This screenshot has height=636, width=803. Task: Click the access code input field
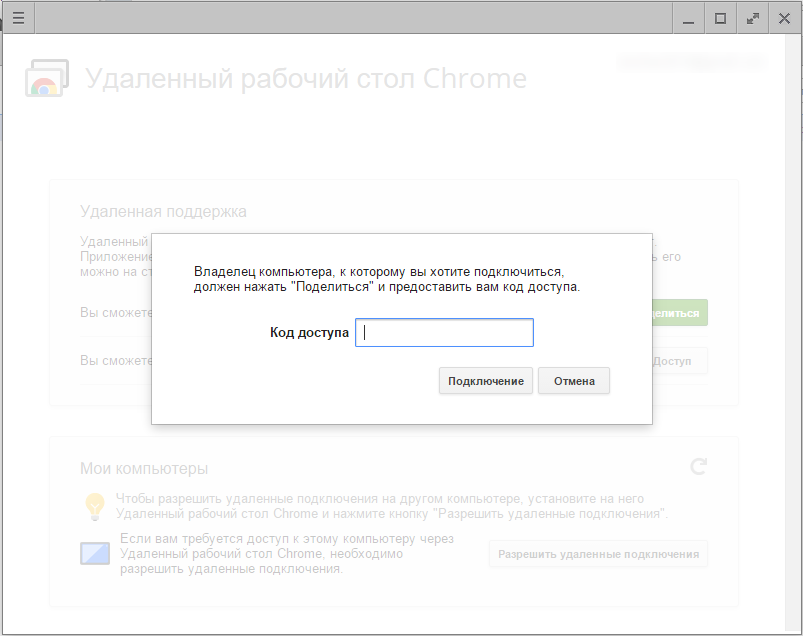pyautogui.click(x=444, y=332)
